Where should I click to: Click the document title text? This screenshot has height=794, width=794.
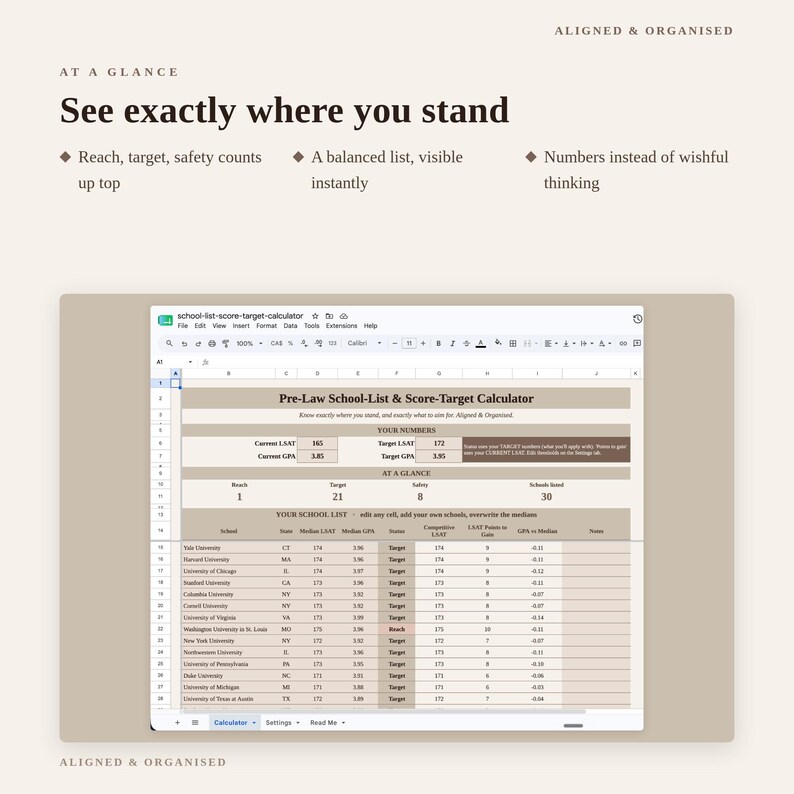(x=240, y=316)
